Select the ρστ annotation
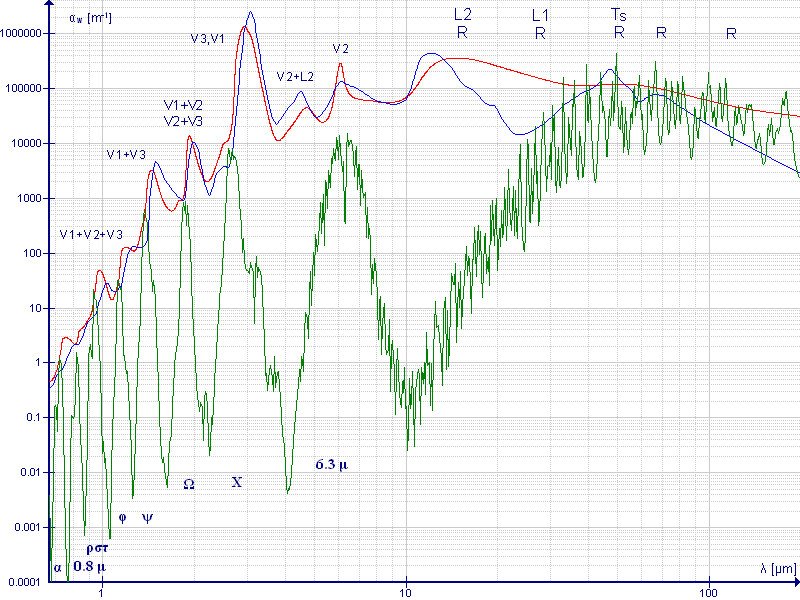800x600 pixels. [97, 548]
